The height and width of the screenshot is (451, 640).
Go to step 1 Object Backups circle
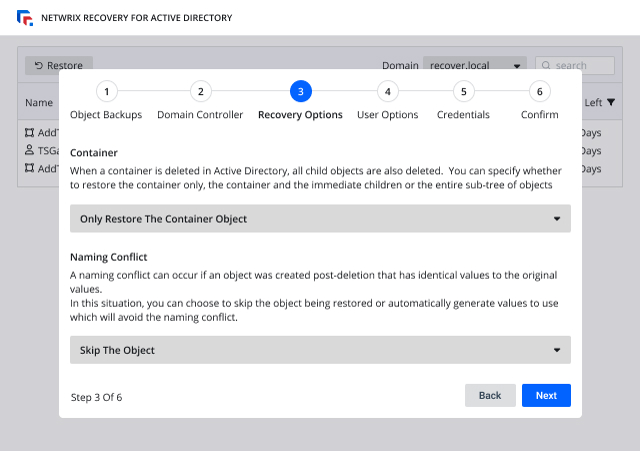(x=108, y=92)
